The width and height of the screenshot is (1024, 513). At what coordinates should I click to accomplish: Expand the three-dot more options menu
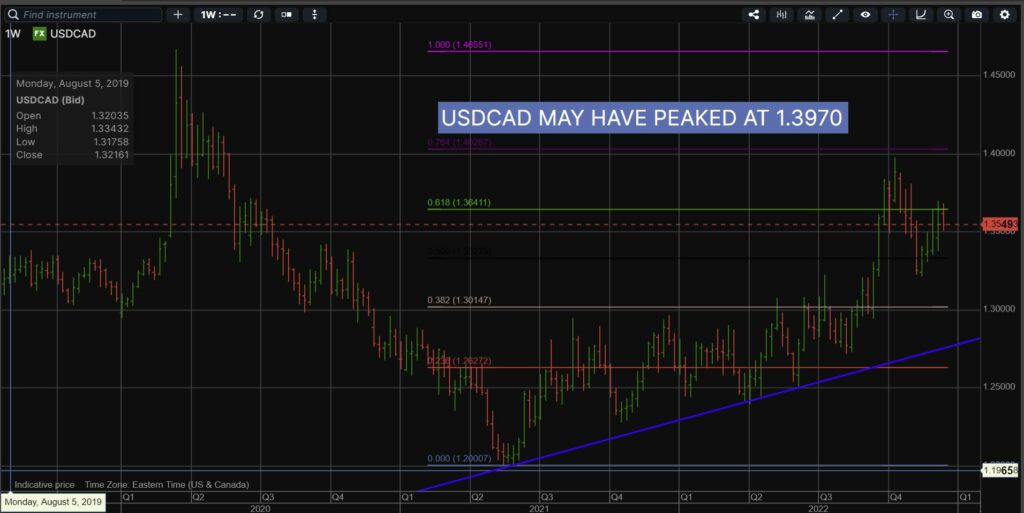[x=316, y=15]
